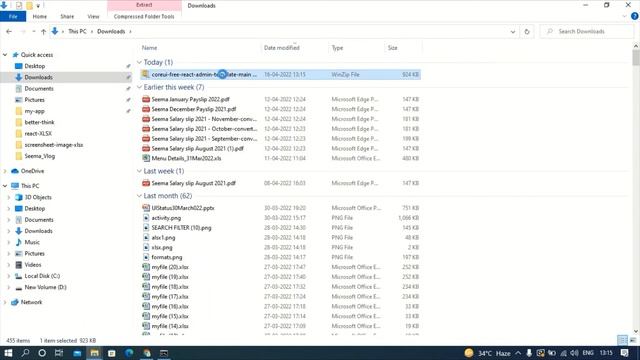Open Documents under Quick access
The width and height of the screenshot is (640, 360).
pyautogui.click(x=39, y=89)
